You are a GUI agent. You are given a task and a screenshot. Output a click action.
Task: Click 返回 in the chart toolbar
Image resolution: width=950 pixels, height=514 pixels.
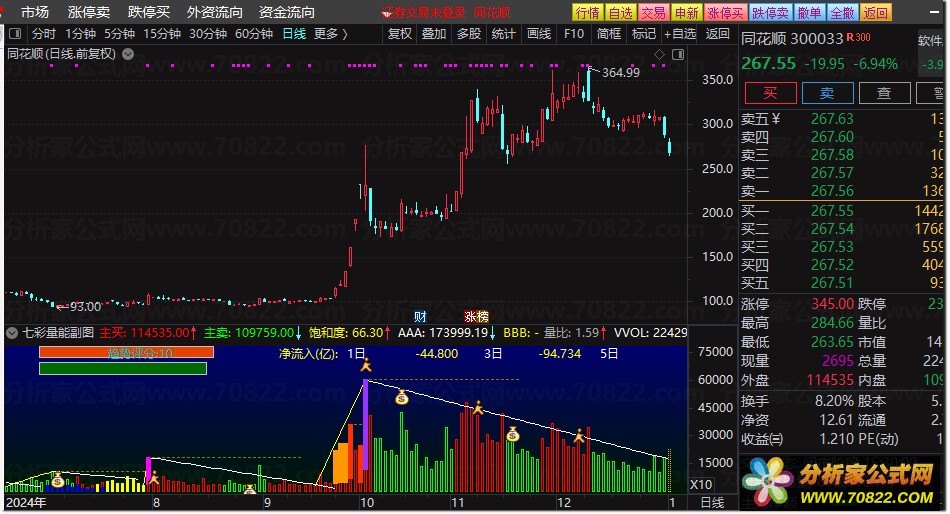(717, 34)
